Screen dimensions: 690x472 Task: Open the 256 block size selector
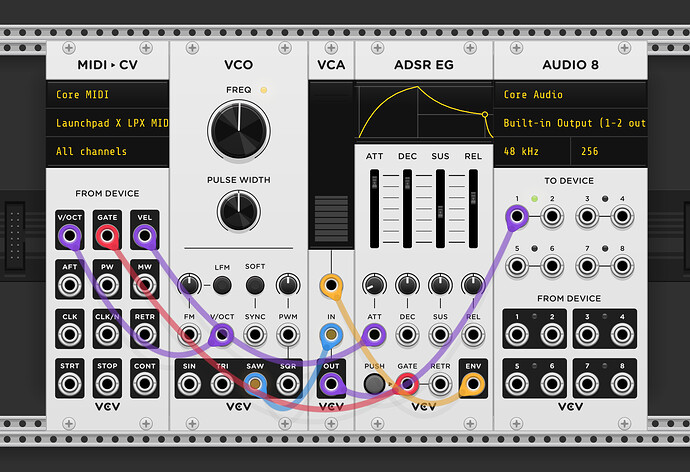(x=609, y=151)
